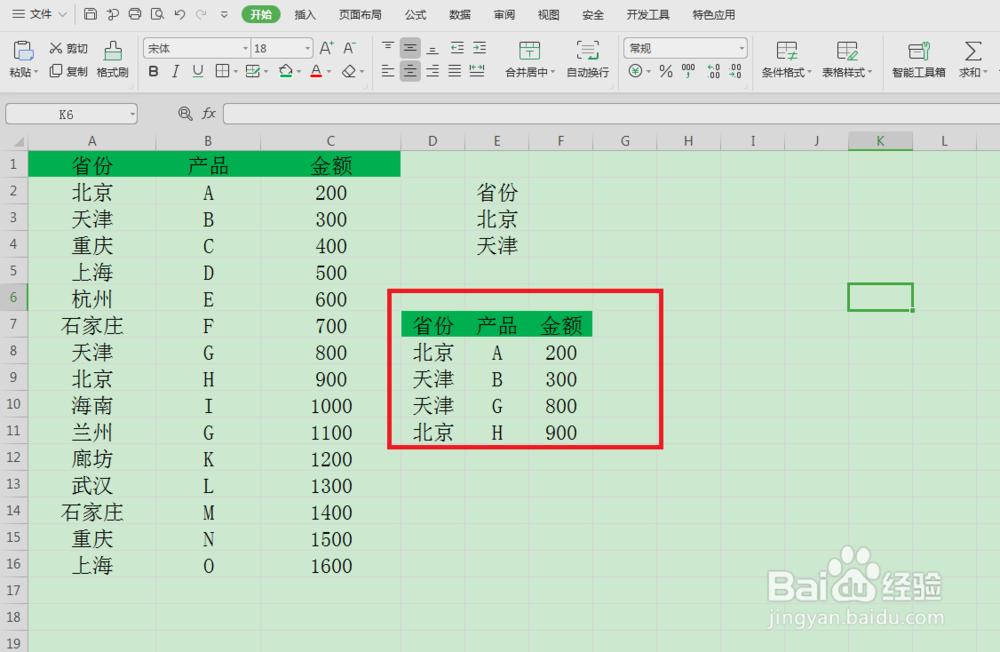Cut selection with 剪切
The height and width of the screenshot is (652, 1000).
(68, 48)
